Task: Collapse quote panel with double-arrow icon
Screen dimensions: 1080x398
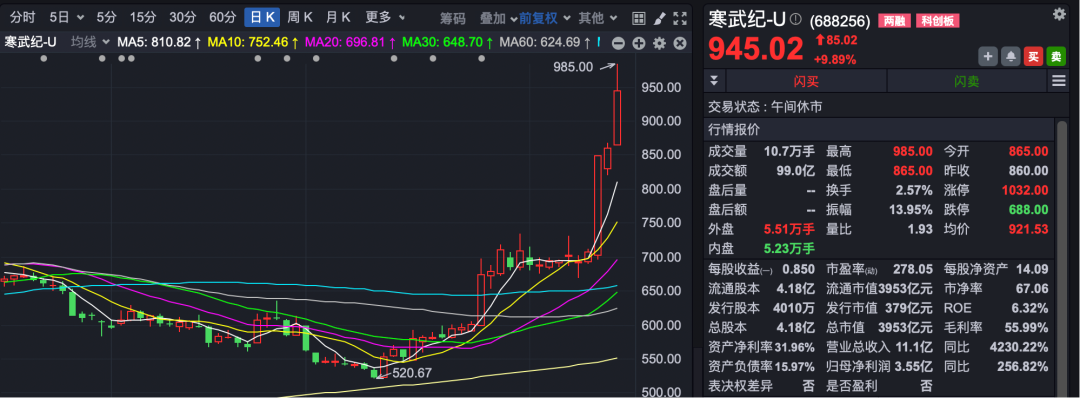Action: pos(714,81)
